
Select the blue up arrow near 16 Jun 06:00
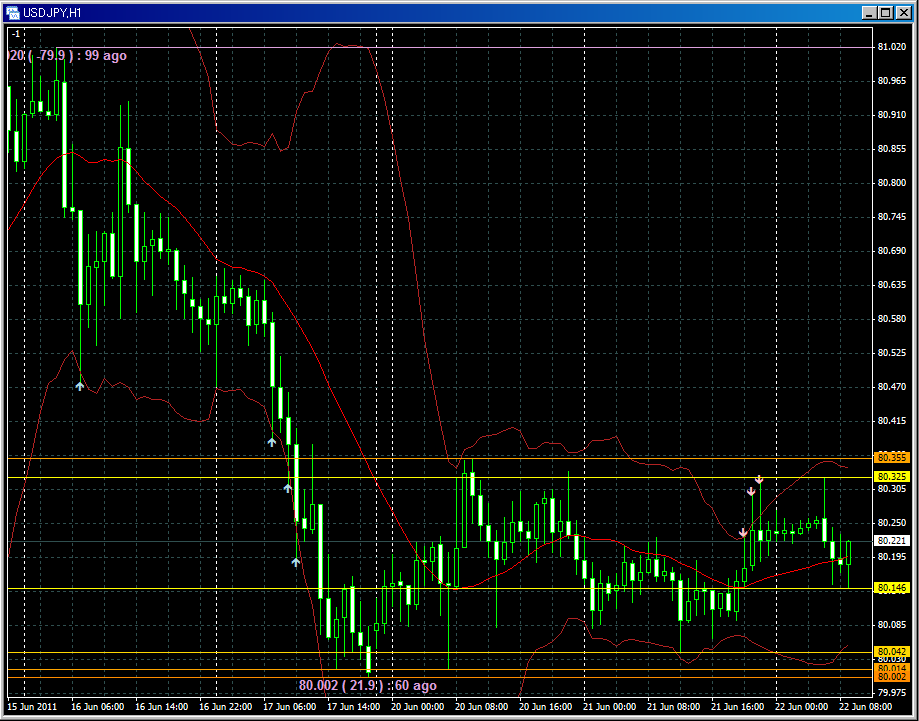click(x=80, y=385)
